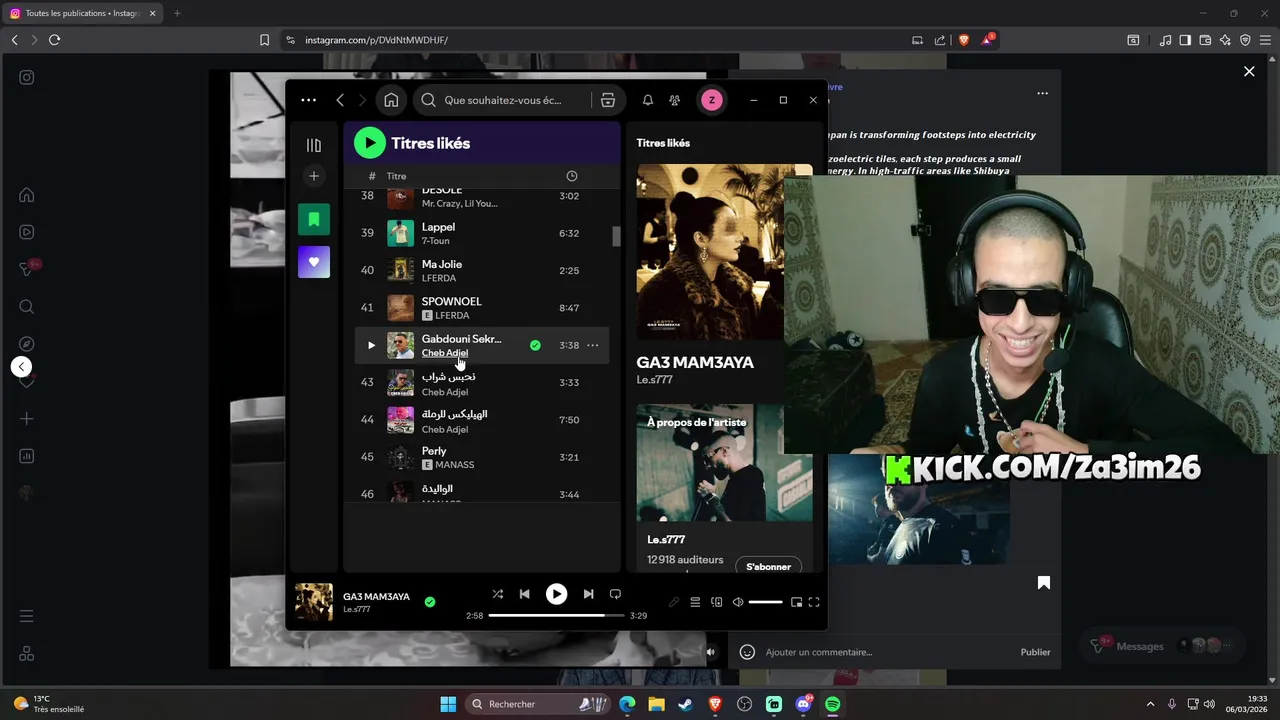Toggle repeat mode in Spotify
This screenshot has width=1280, height=720.
(x=615, y=594)
